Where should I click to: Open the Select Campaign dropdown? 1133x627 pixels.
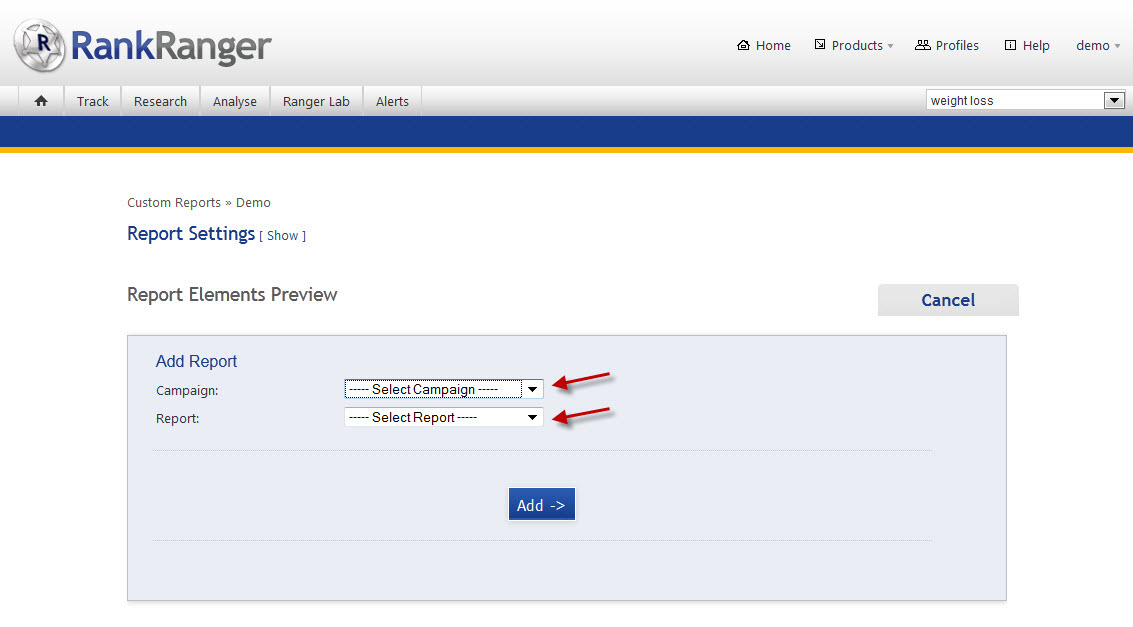point(444,389)
